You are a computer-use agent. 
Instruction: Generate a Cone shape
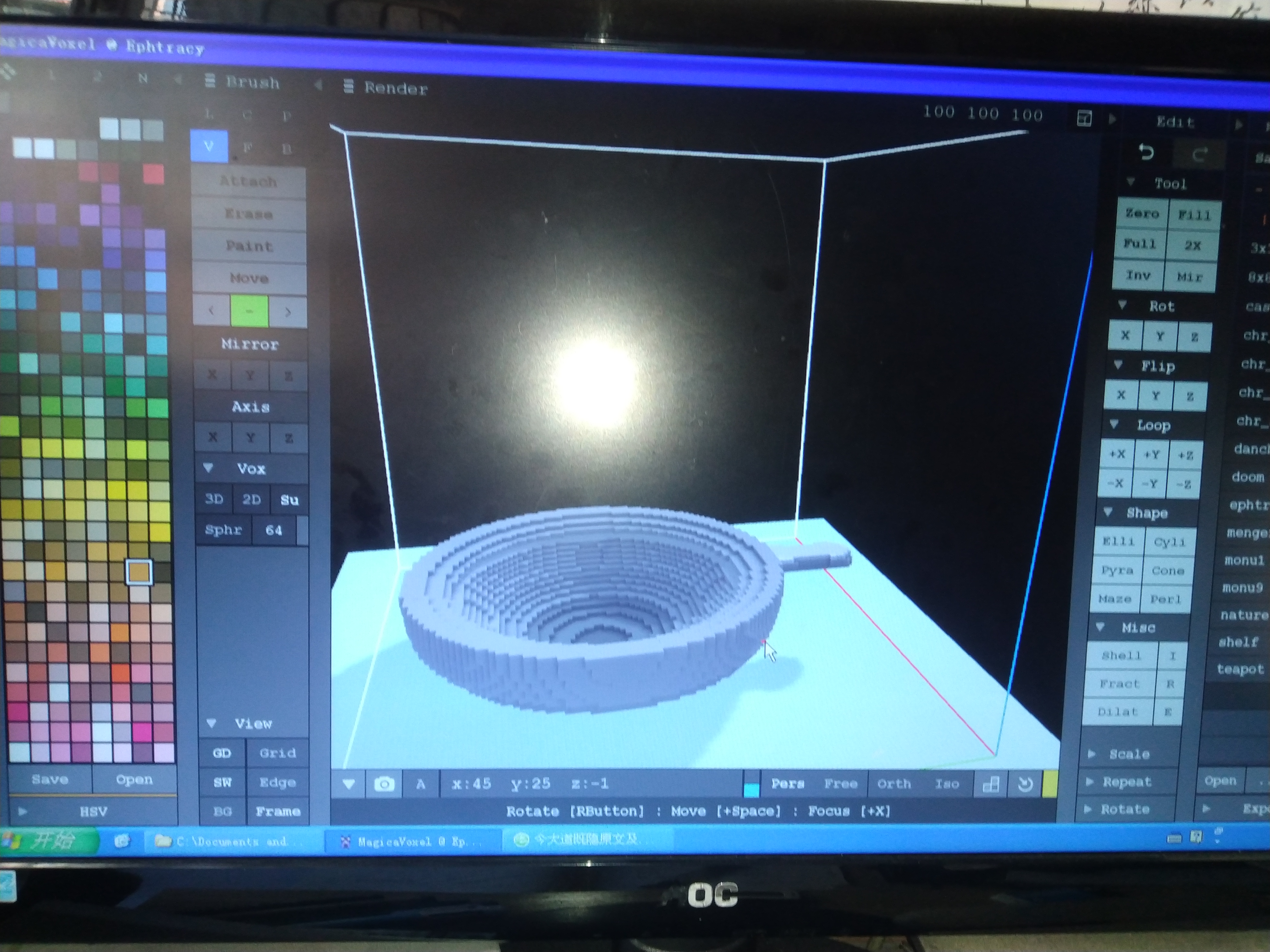[1168, 571]
